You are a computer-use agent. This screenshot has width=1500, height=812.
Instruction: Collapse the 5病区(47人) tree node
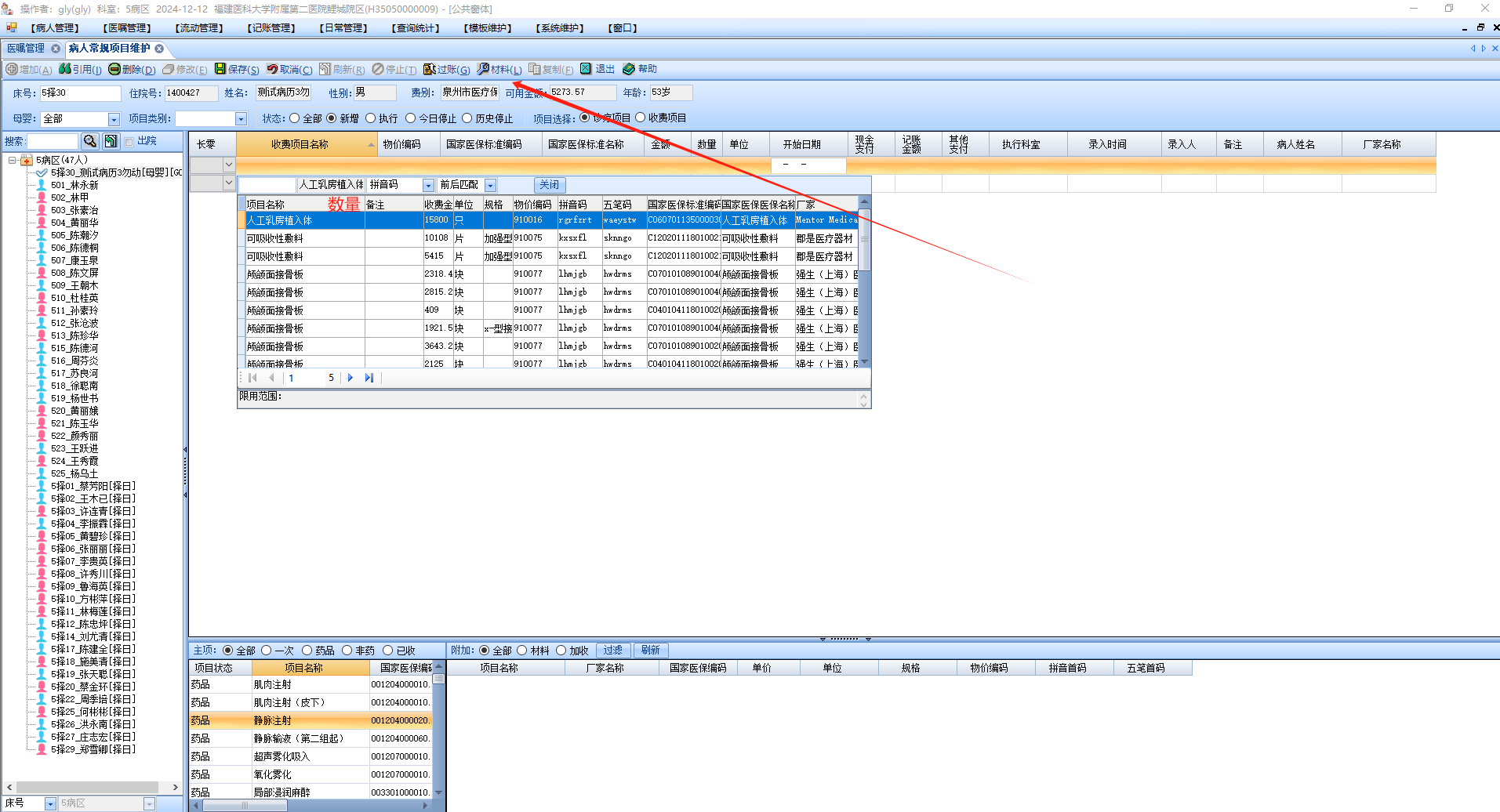13,160
